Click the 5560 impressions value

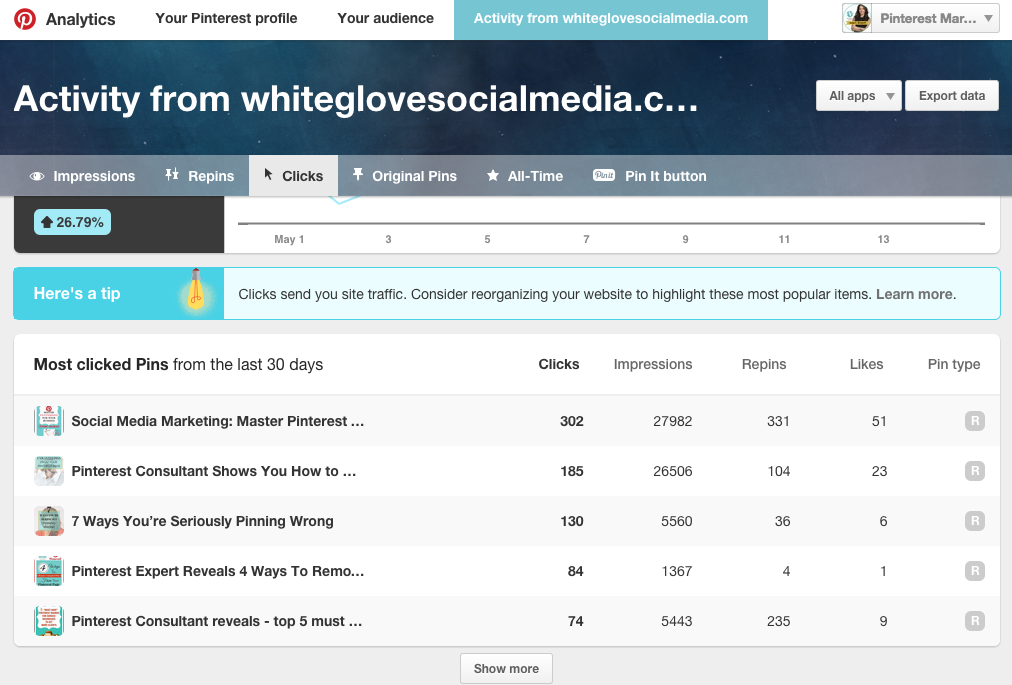point(676,521)
